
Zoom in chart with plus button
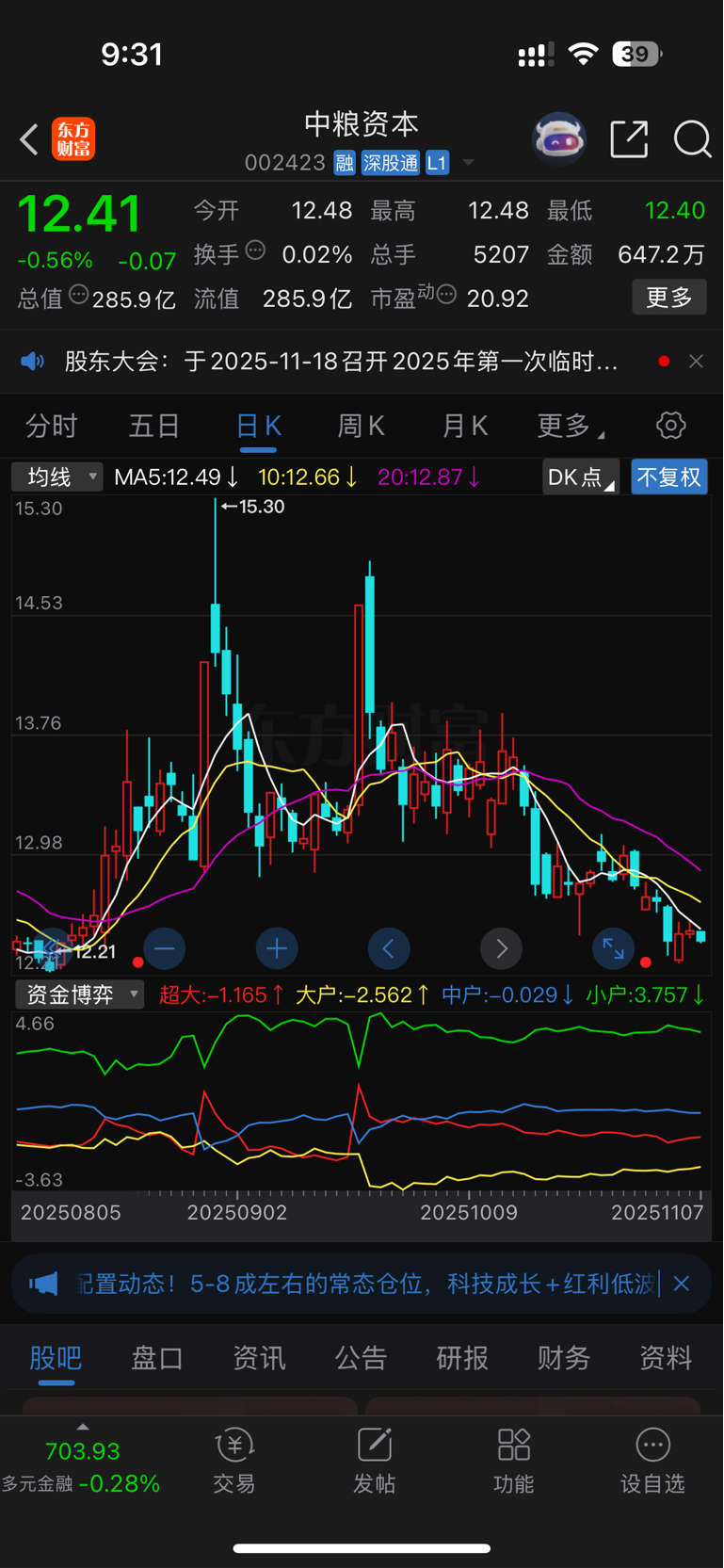(x=277, y=948)
